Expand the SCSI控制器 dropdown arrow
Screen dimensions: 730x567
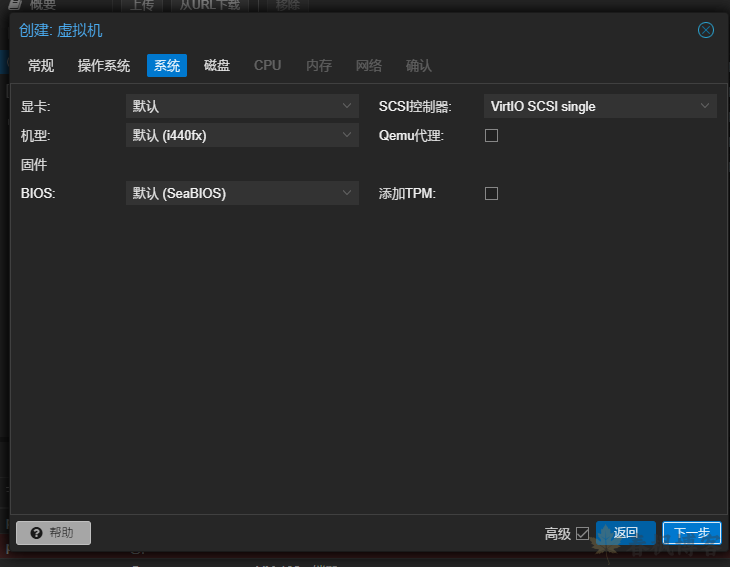[705, 106]
